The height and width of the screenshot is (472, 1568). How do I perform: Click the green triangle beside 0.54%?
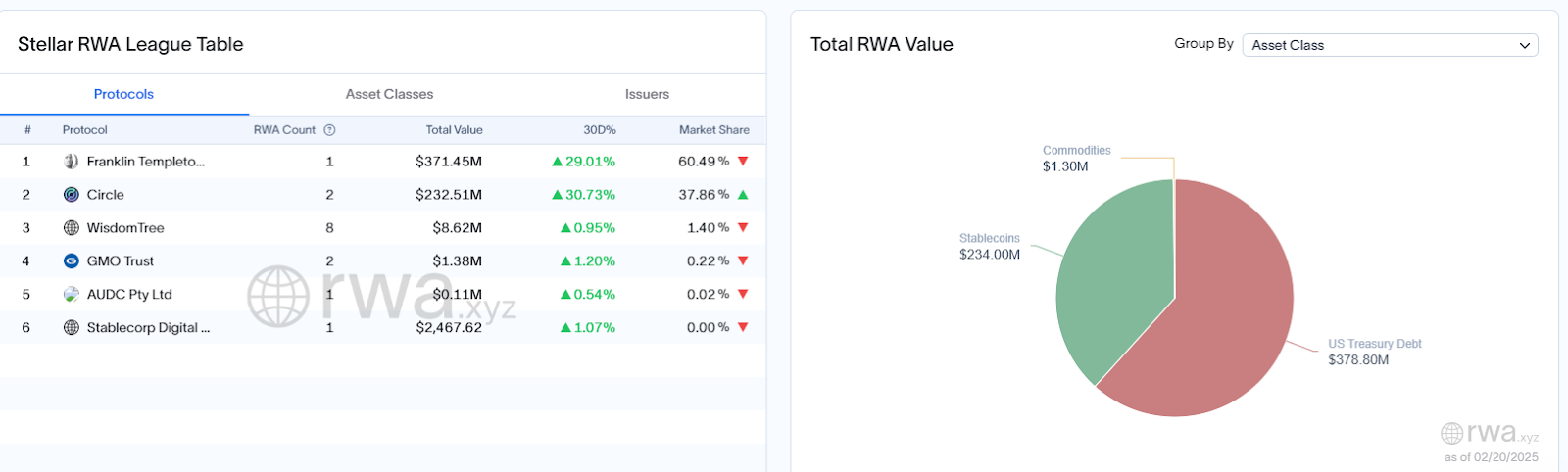point(565,295)
